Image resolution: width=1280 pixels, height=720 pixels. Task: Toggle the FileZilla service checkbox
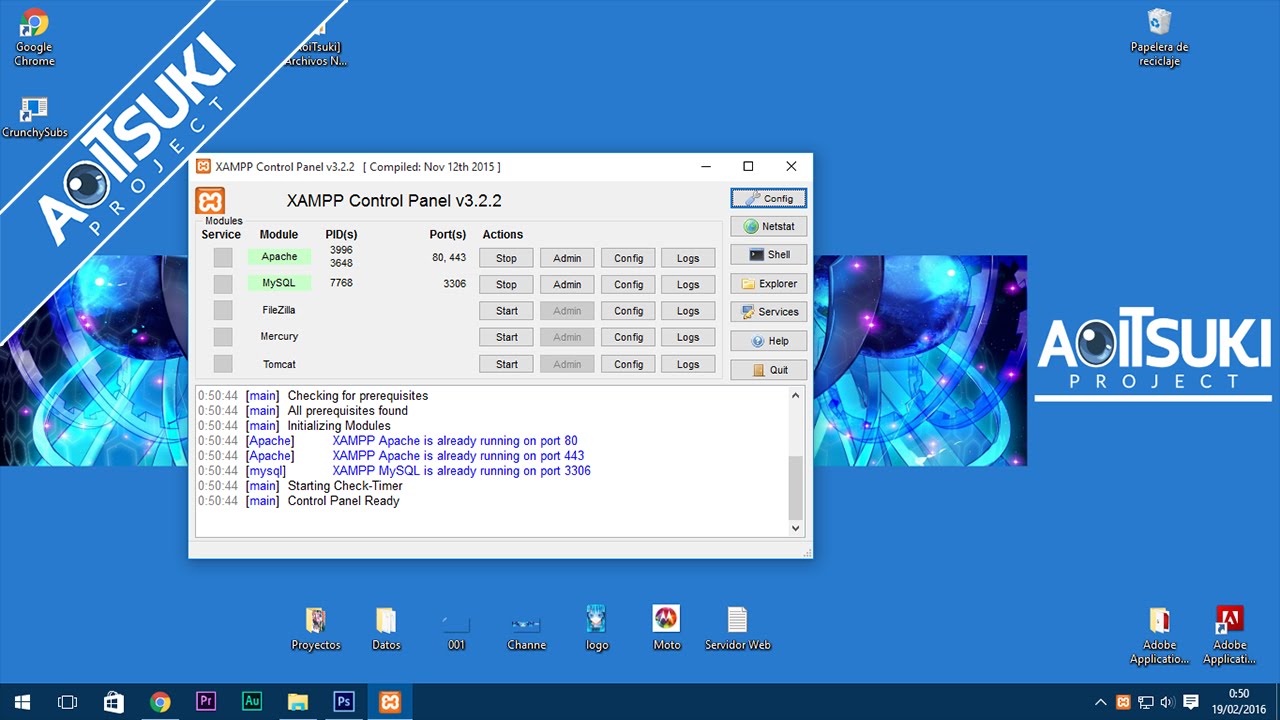[x=223, y=311]
